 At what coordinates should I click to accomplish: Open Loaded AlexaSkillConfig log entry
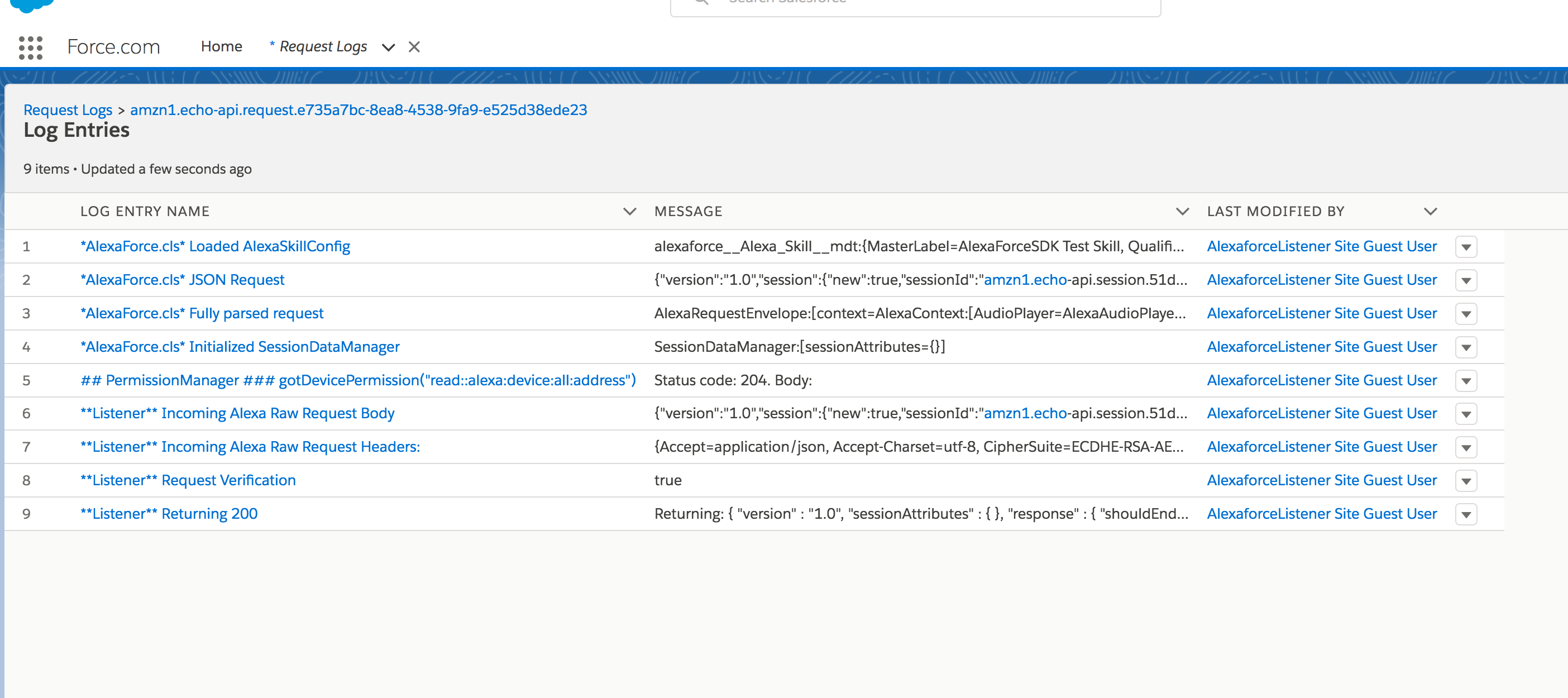[x=215, y=246]
